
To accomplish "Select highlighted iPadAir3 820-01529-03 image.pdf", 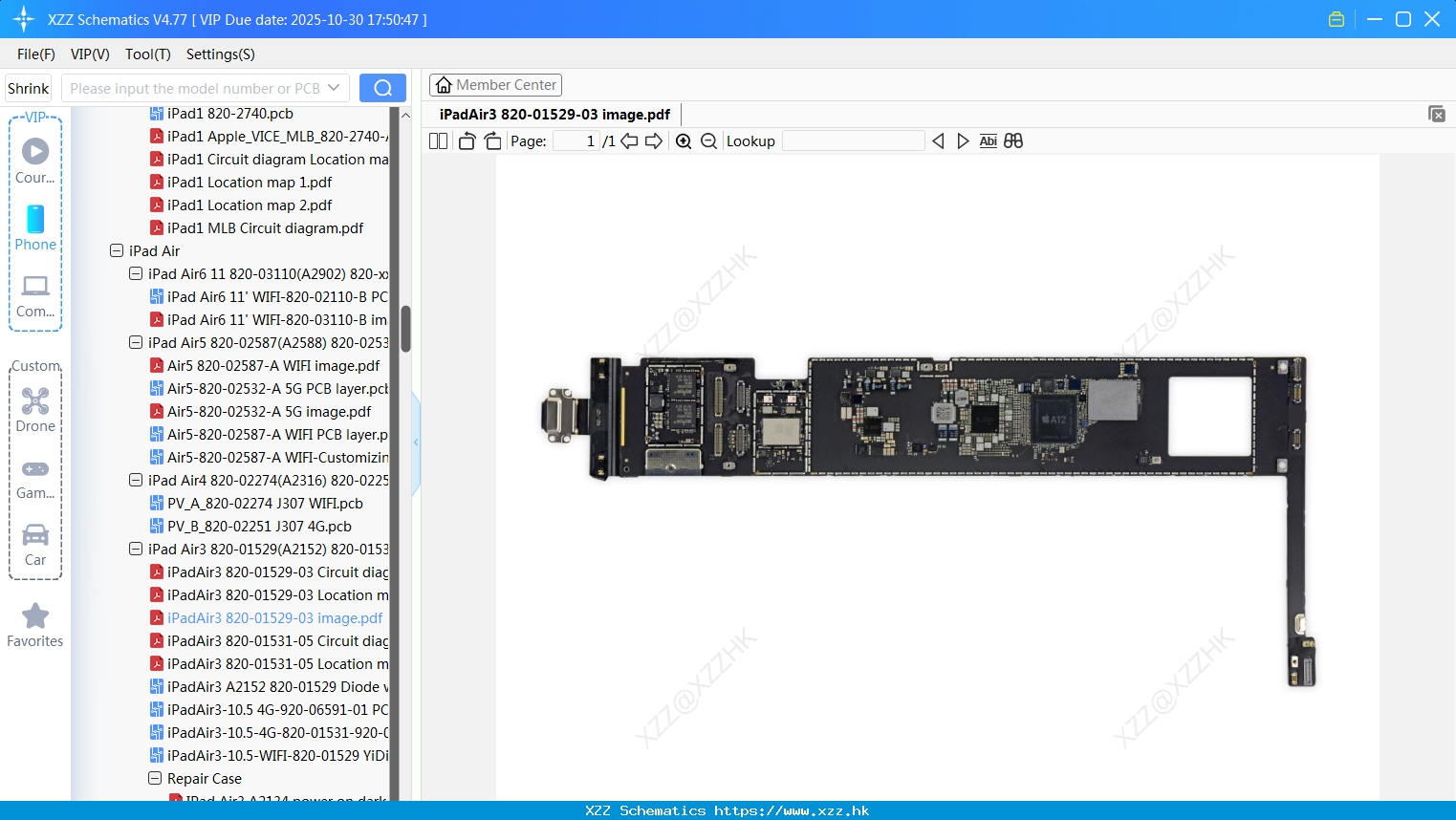I will (274, 618).
